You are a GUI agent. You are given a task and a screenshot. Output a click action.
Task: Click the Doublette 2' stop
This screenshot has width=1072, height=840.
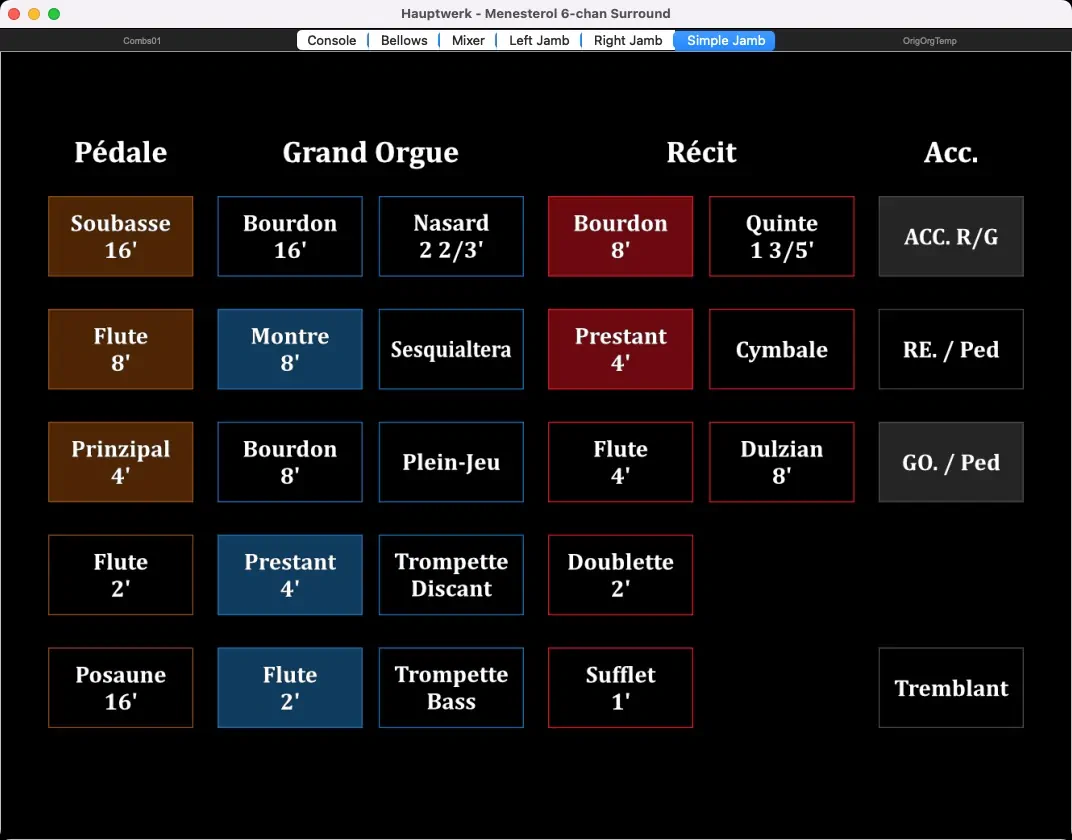tap(620, 575)
